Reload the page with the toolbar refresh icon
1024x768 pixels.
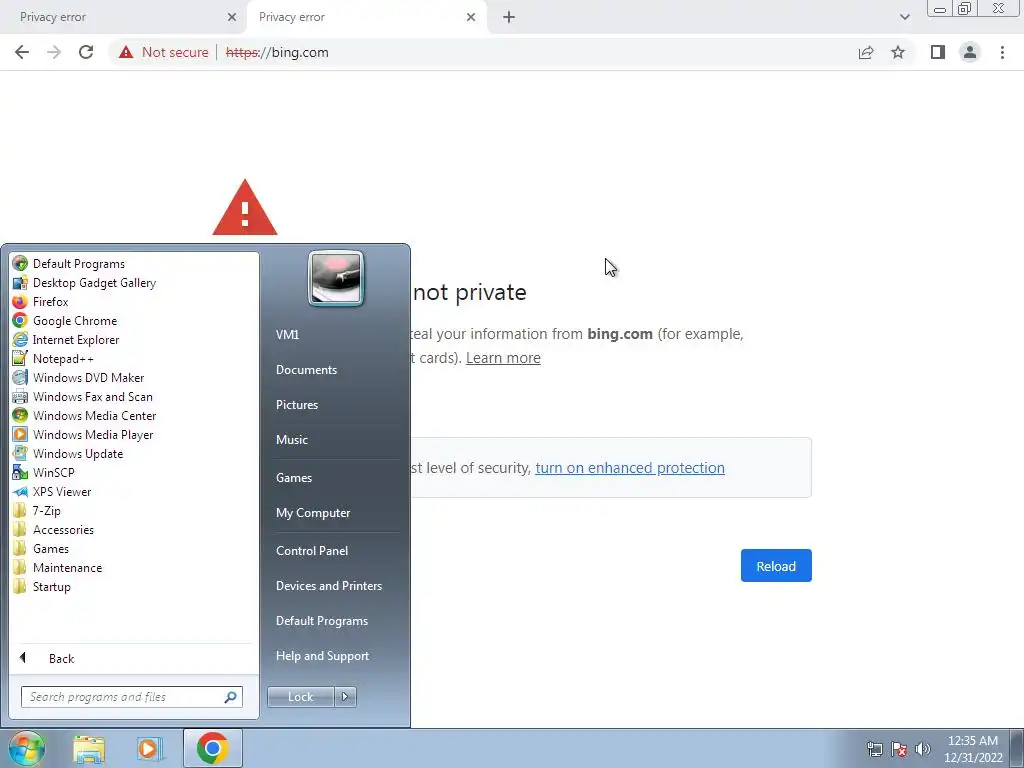(86, 52)
